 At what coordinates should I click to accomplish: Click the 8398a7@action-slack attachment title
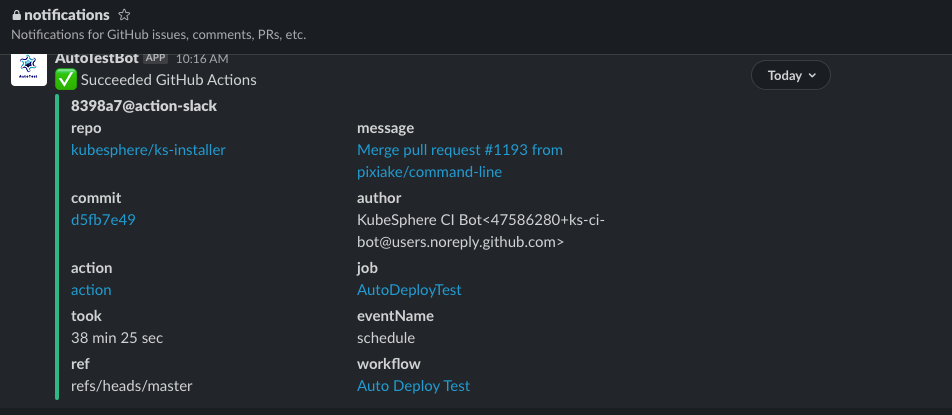point(144,106)
